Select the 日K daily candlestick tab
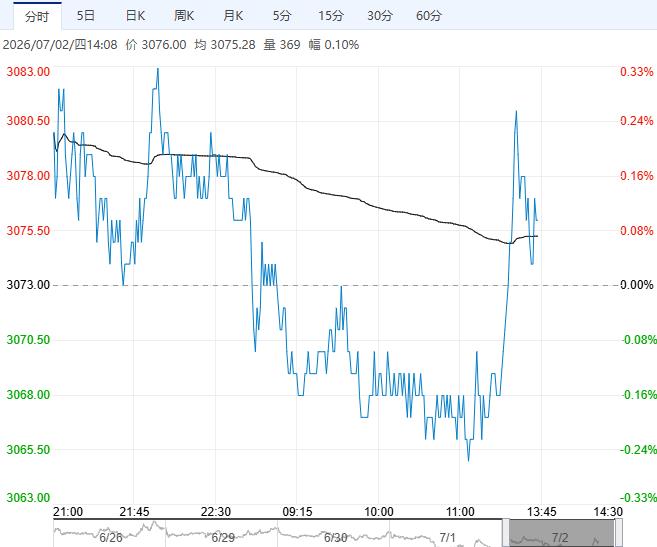The height and width of the screenshot is (547, 657). (135, 16)
